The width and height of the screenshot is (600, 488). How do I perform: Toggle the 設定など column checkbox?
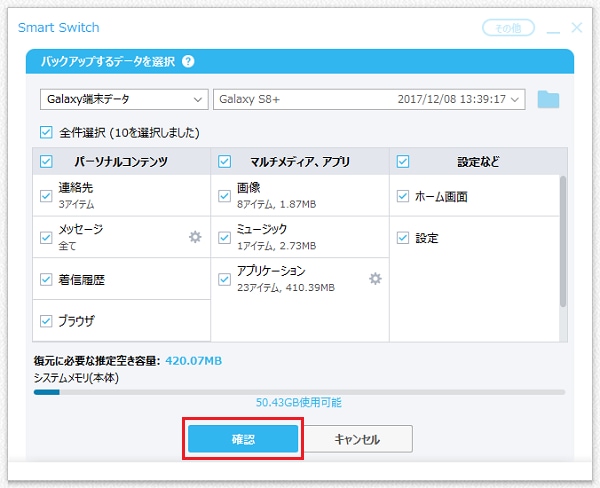coord(403,162)
